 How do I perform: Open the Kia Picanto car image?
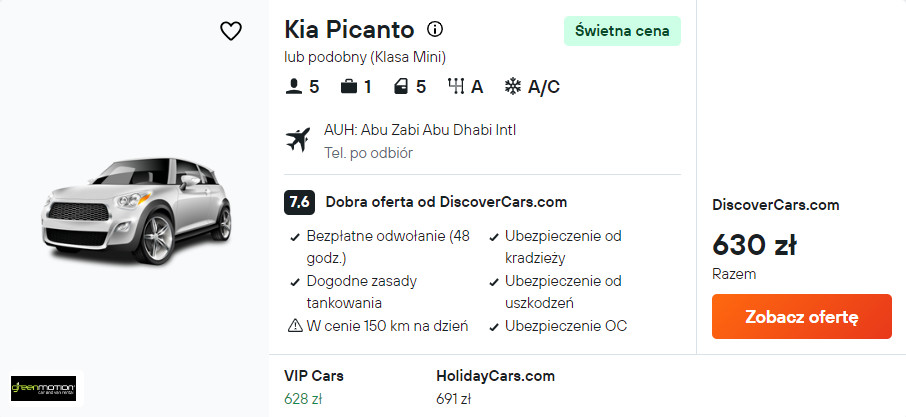tap(135, 208)
